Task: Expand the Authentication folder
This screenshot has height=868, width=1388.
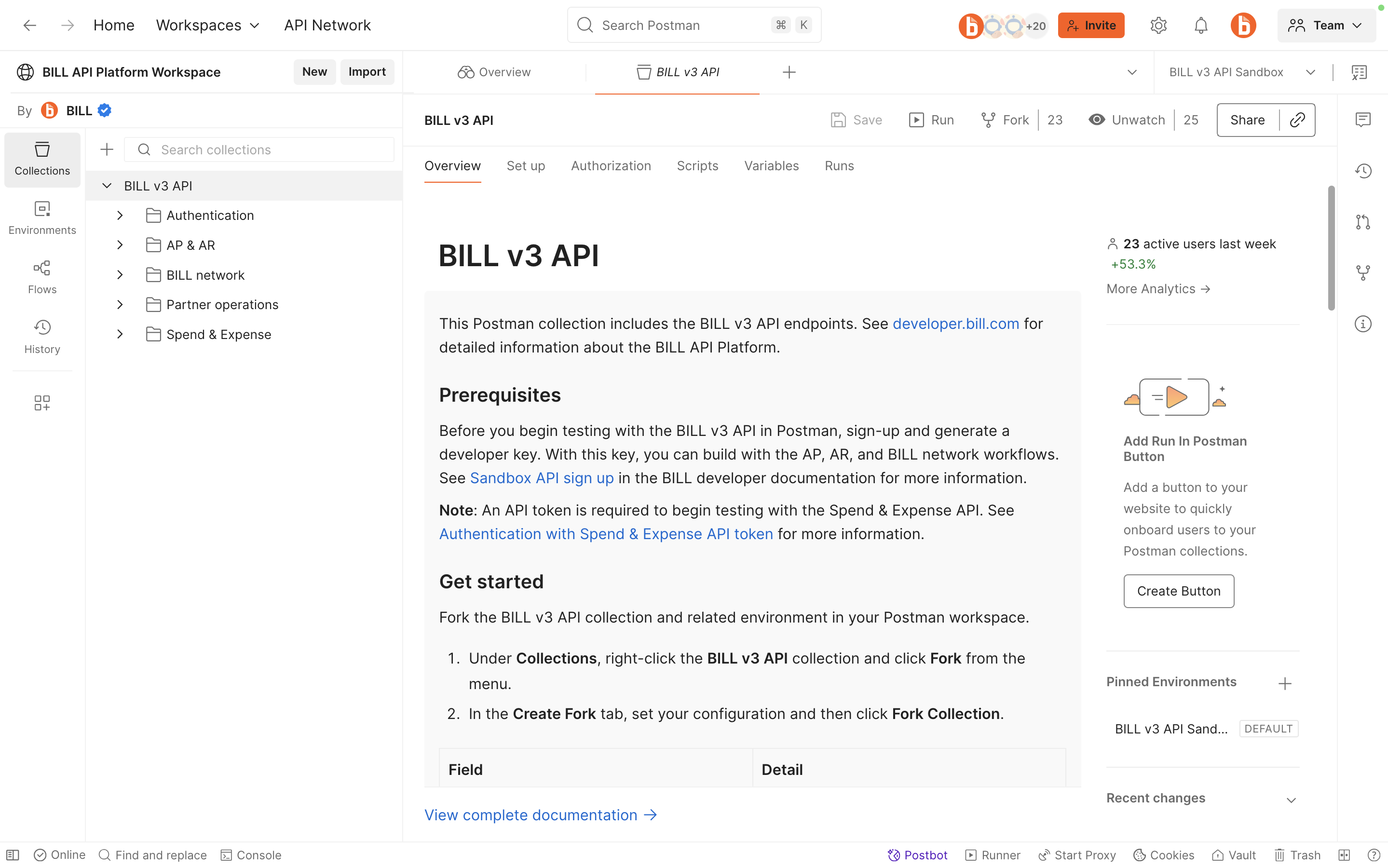Action: [x=120, y=215]
